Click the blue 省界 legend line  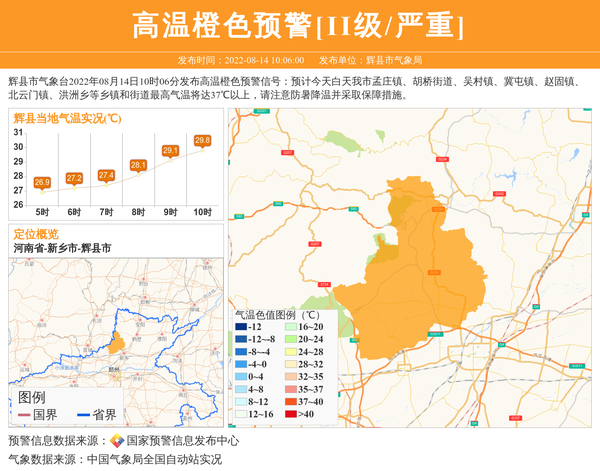[83, 415]
